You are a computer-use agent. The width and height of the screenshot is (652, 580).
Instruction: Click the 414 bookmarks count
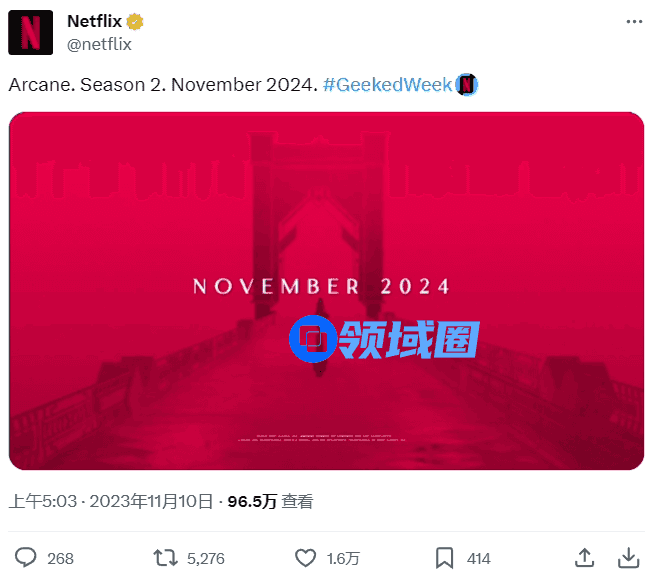coord(479,558)
